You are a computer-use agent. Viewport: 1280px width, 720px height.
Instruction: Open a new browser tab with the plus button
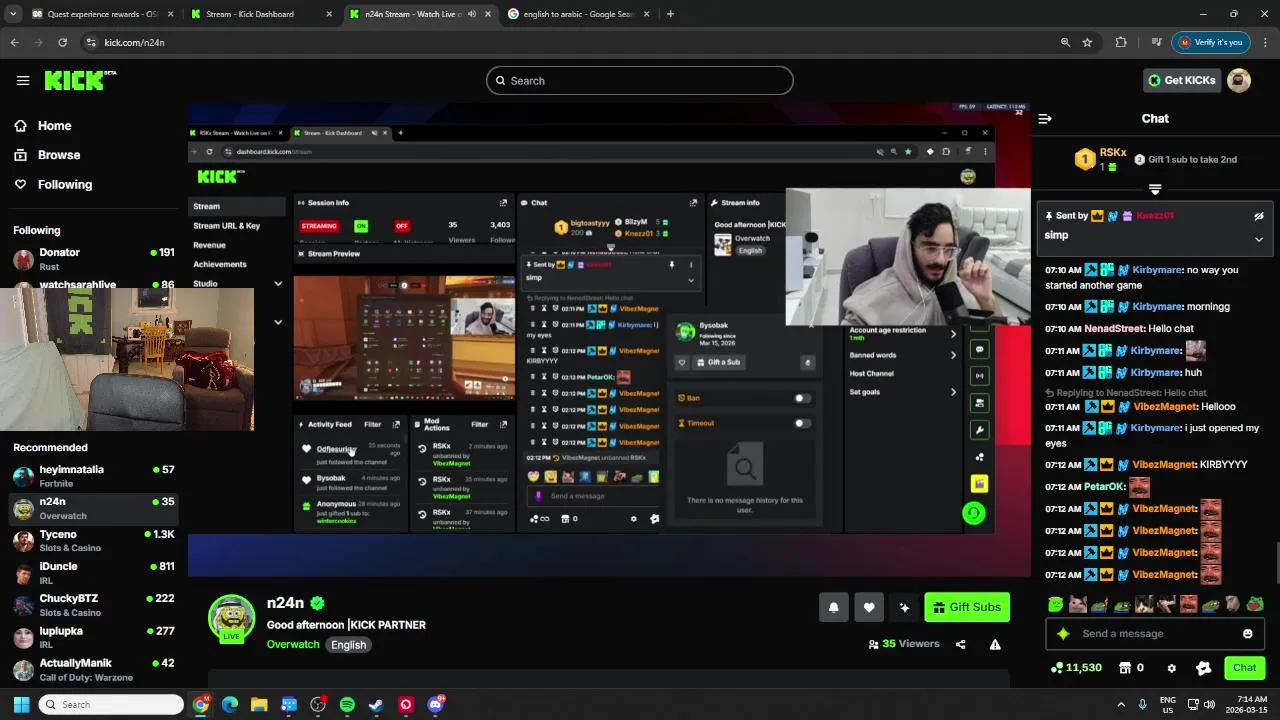pos(670,14)
